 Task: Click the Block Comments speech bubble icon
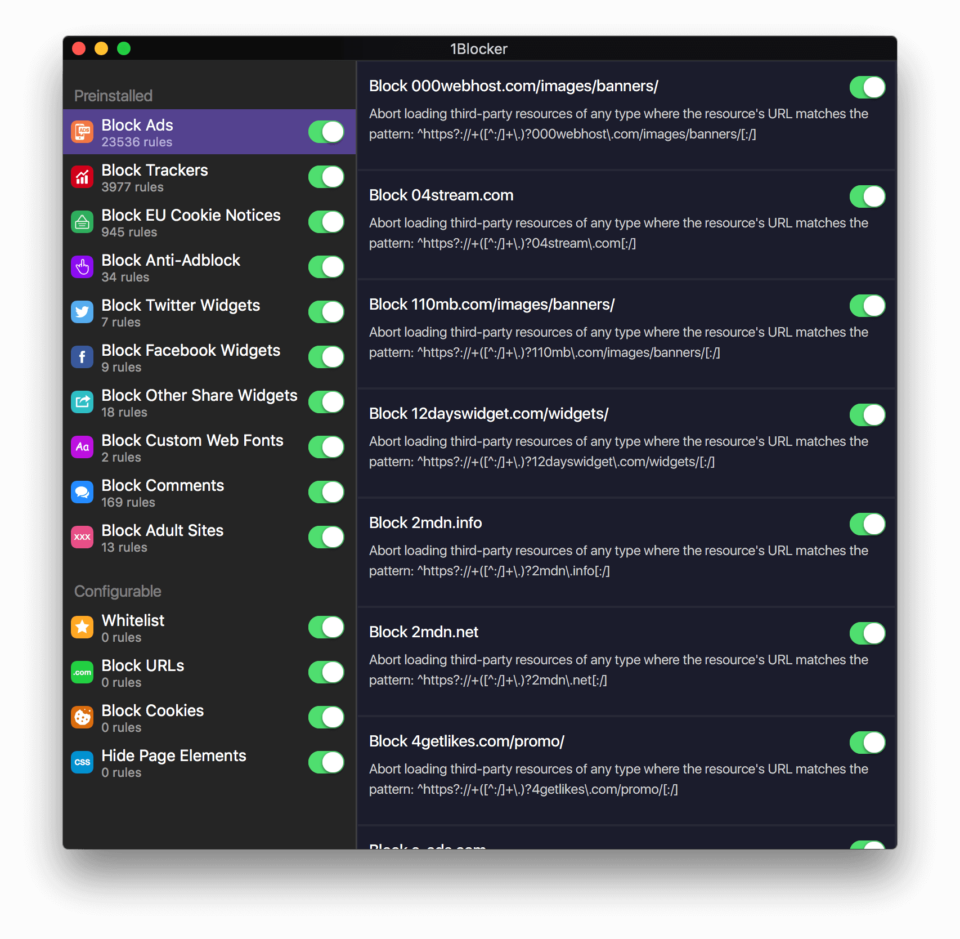pyautogui.click(x=81, y=492)
